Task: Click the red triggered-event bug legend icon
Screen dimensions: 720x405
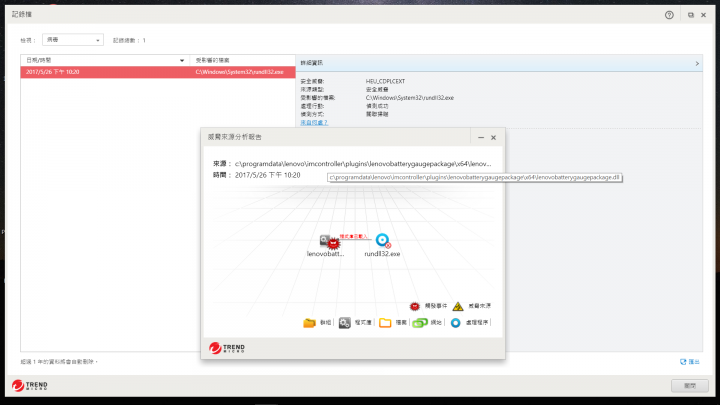Action: click(x=415, y=306)
